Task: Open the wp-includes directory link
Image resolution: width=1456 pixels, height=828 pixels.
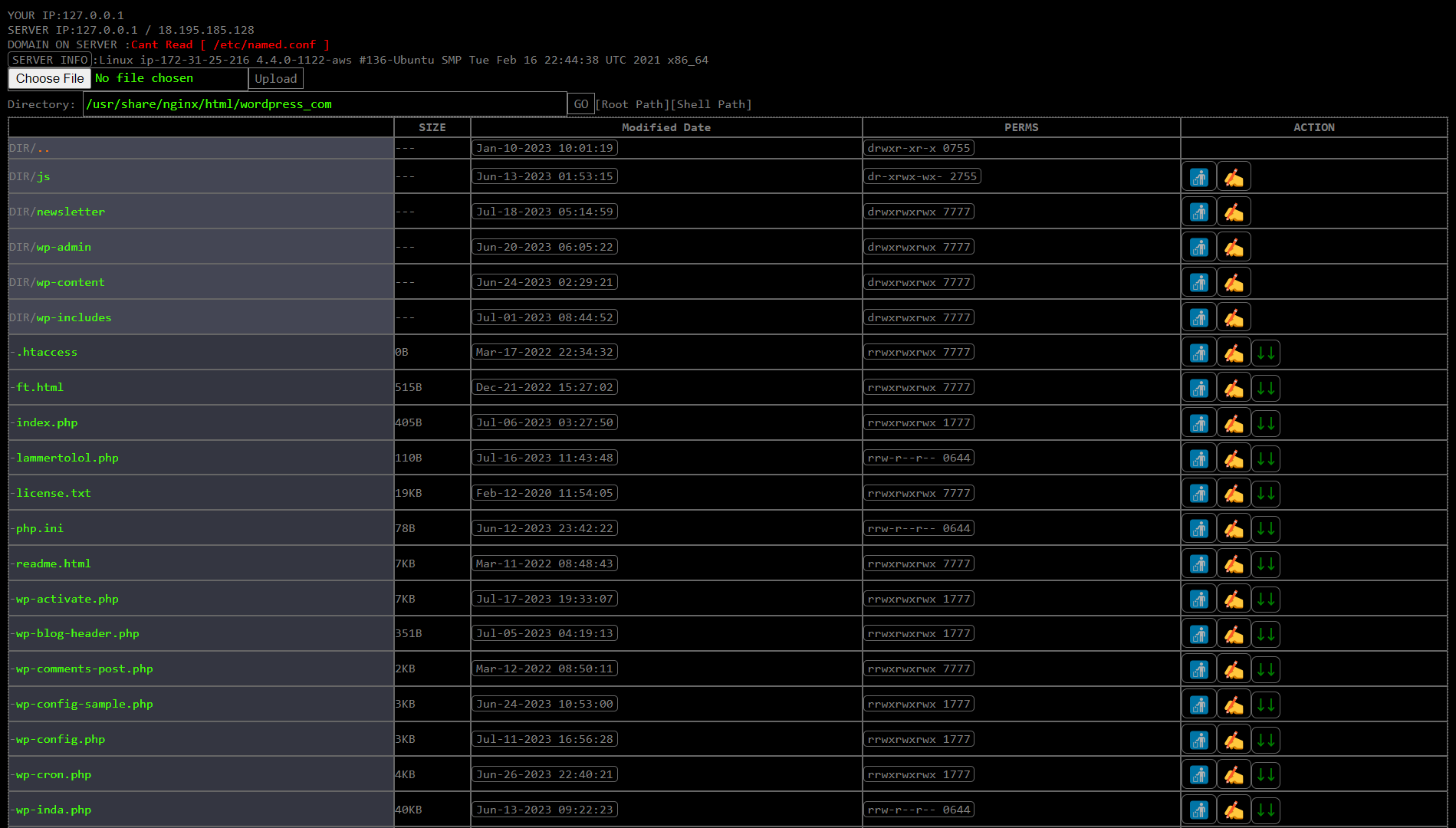Action: coord(74,317)
